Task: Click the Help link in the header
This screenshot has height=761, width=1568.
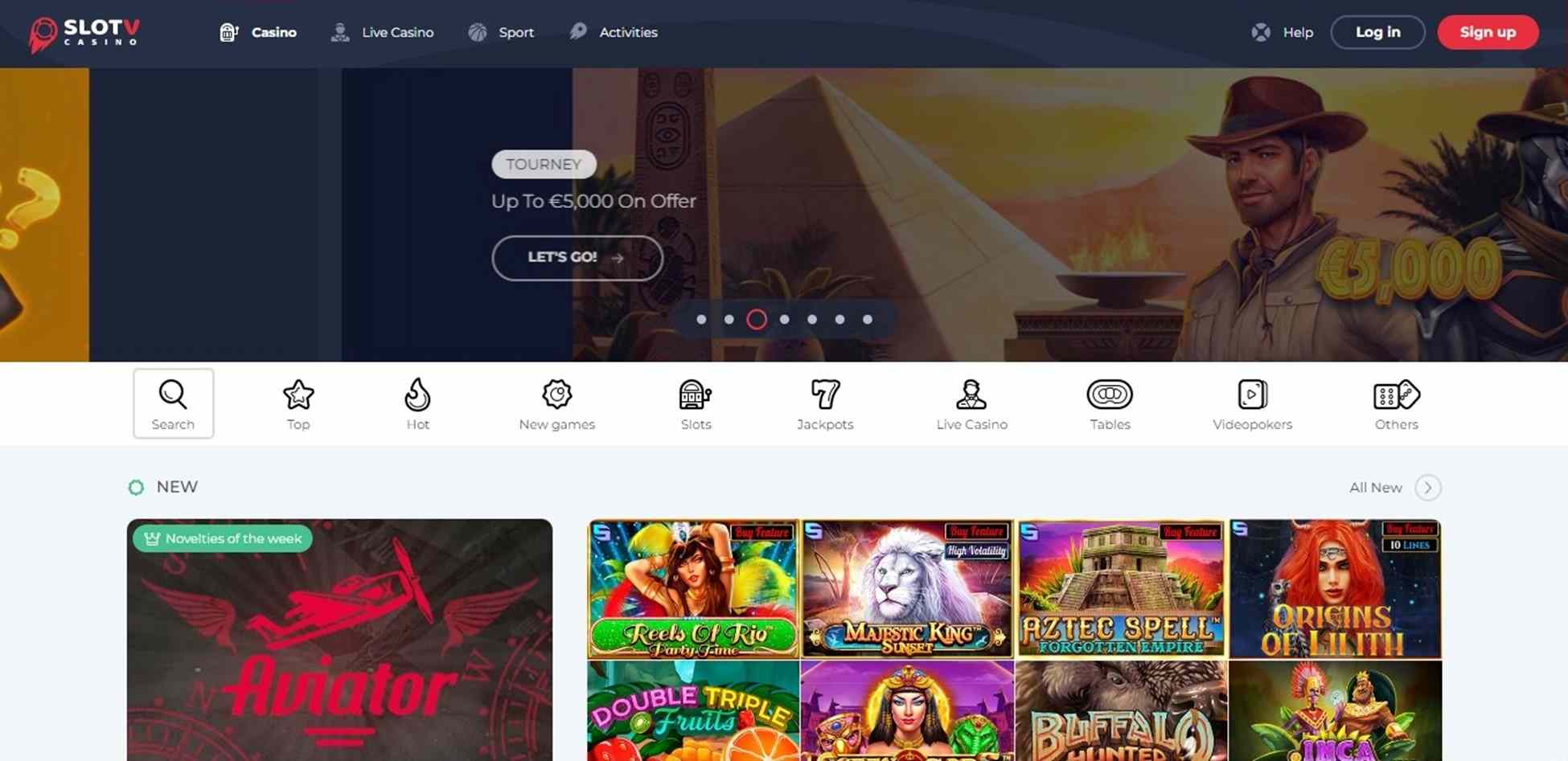Action: click(x=1283, y=32)
